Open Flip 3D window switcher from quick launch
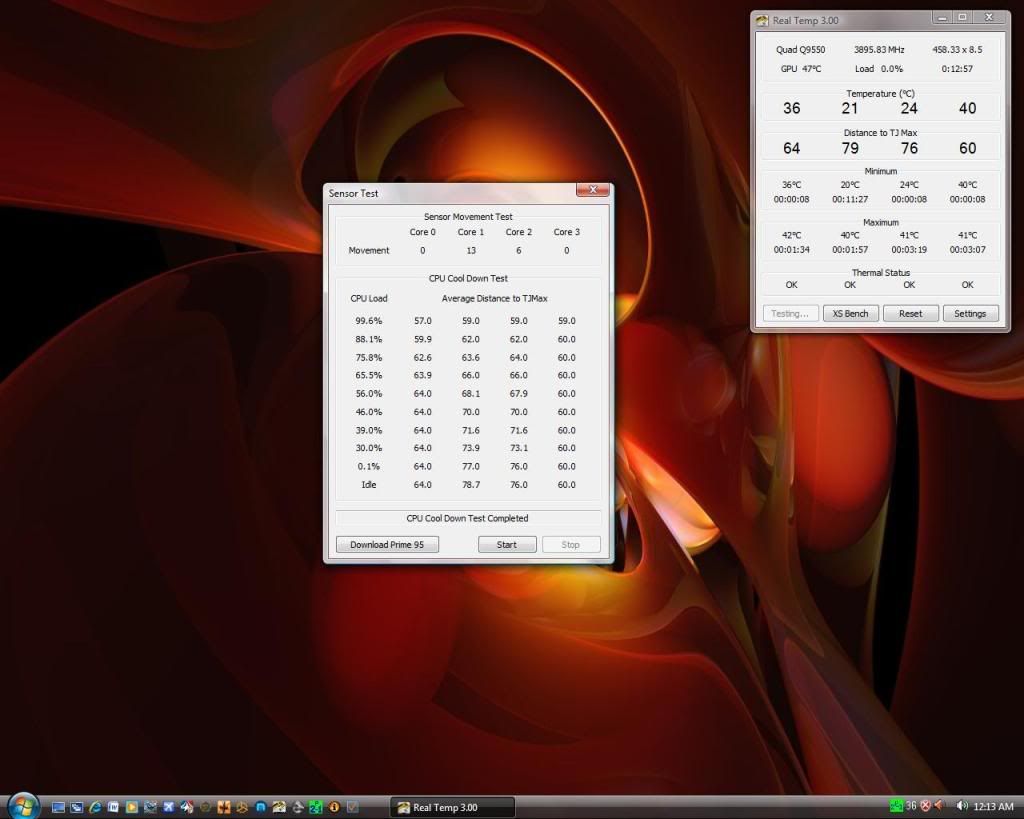The image size is (1024, 819). [x=77, y=806]
